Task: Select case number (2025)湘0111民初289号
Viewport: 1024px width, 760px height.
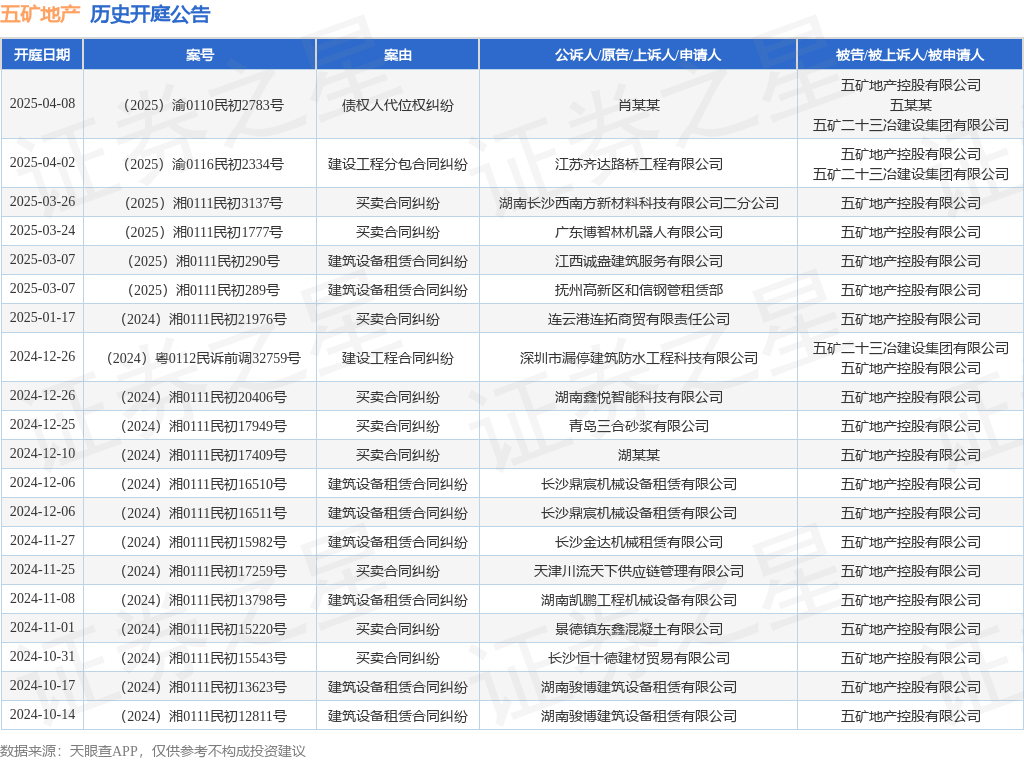Action: (x=204, y=290)
